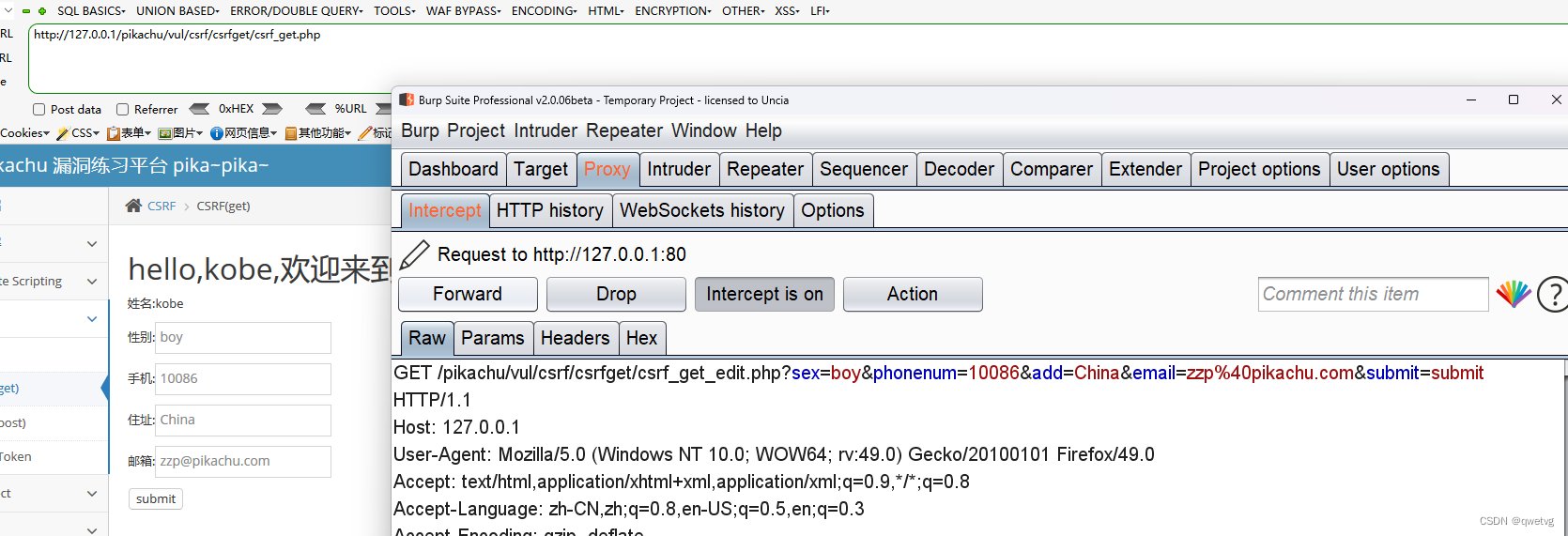Switch request view to Hex tab

(x=642, y=338)
